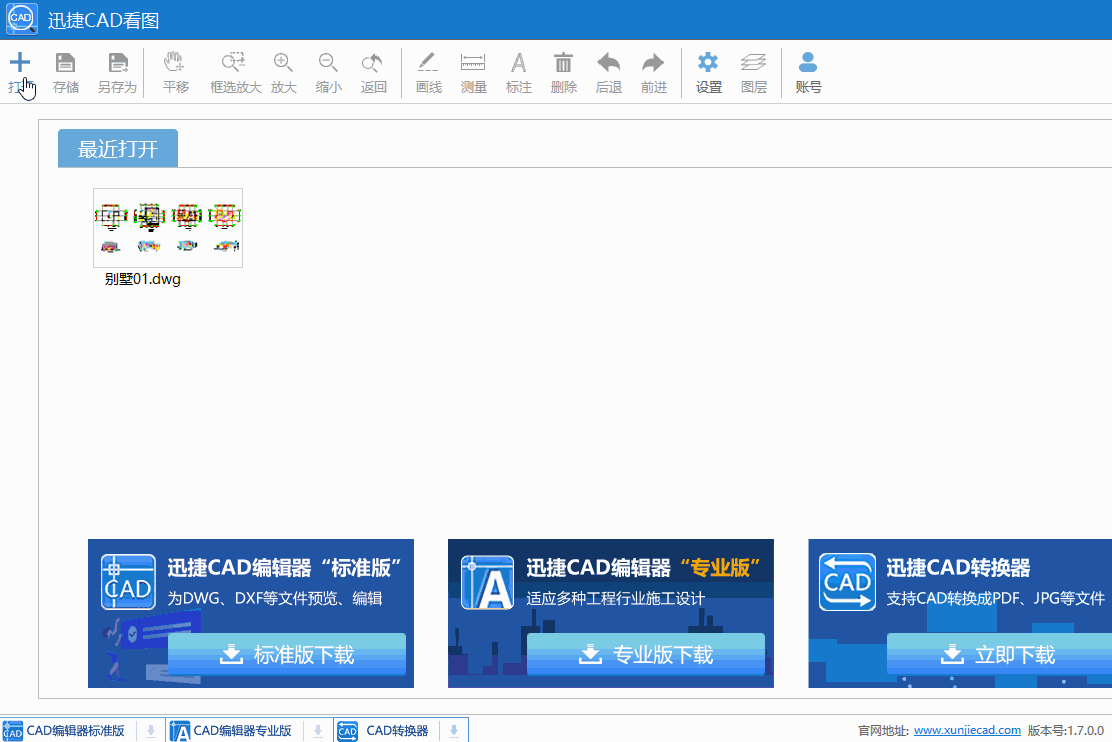Click the 迅捷CAD编辑器“标准版” banner title

284,567
